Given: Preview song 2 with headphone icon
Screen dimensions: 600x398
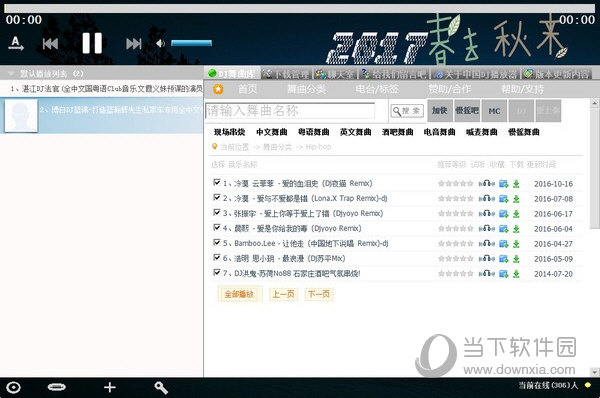Looking at the screenshot, I should pos(487,199).
